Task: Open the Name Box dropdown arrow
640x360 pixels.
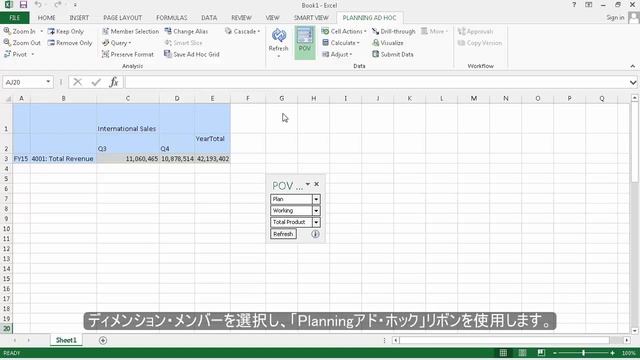Action: 48,82
